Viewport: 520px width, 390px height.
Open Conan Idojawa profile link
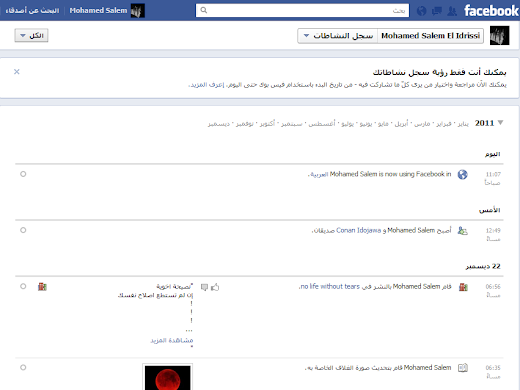(359, 230)
